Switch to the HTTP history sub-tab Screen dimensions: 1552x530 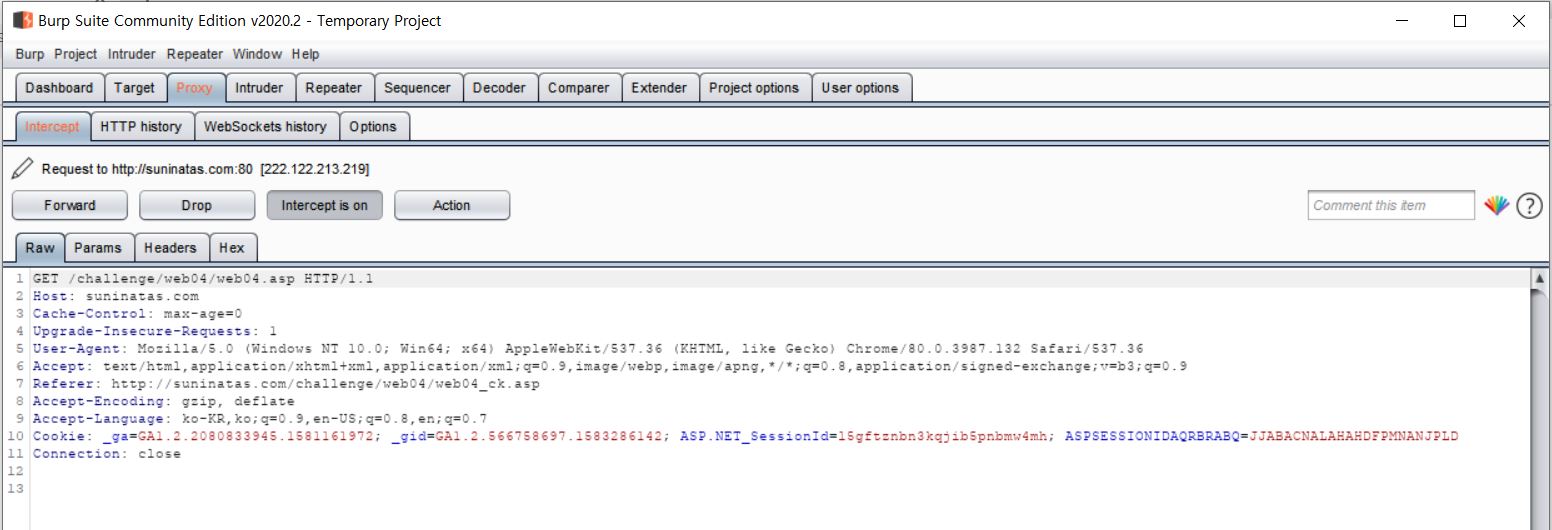[x=141, y=127]
